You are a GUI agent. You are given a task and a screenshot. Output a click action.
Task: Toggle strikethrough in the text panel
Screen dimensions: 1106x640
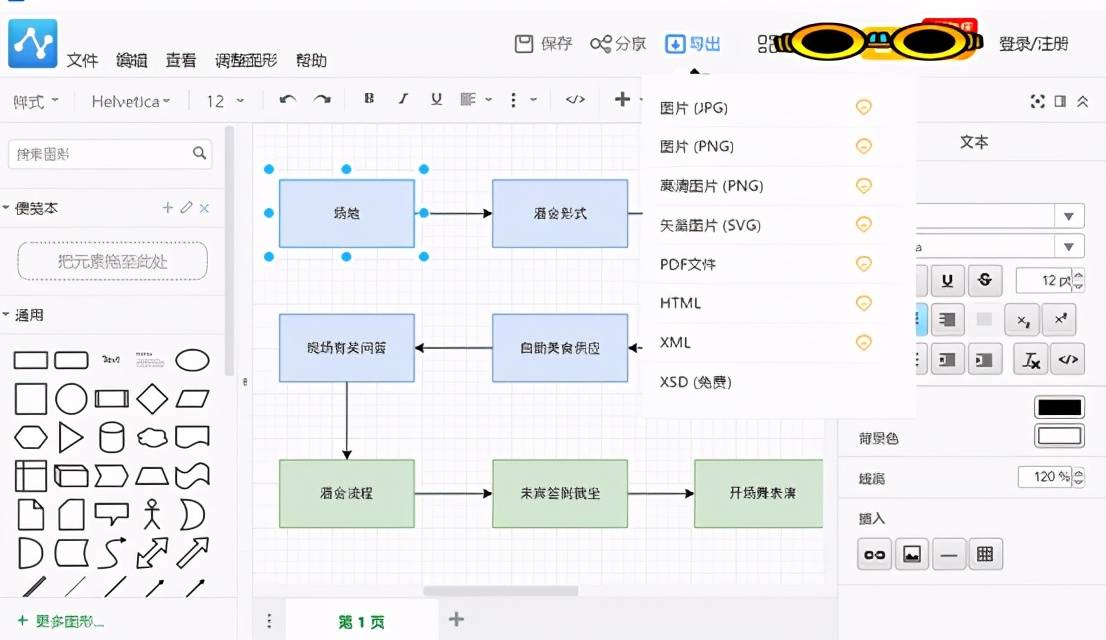(x=985, y=280)
